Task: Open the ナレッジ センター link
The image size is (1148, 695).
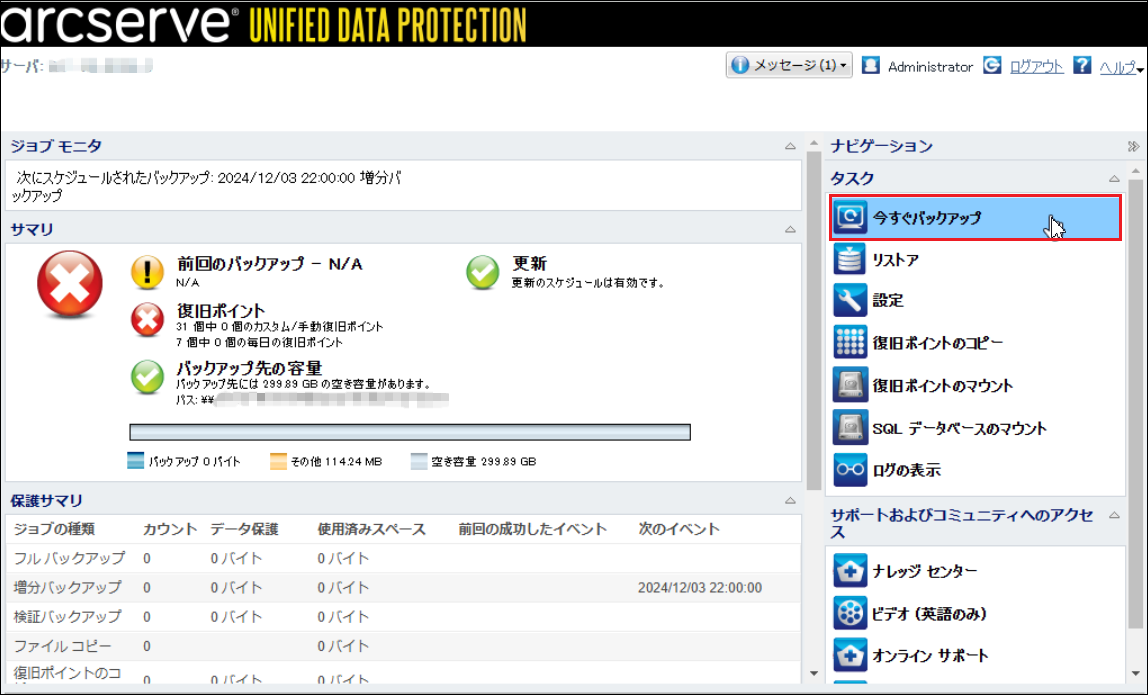Action: [x=925, y=571]
